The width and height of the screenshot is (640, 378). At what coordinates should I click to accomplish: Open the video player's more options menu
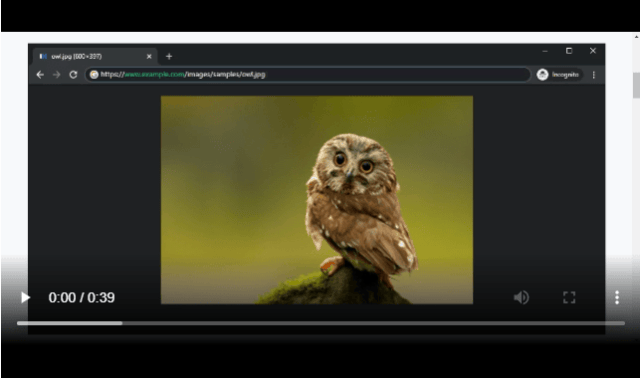tap(617, 298)
